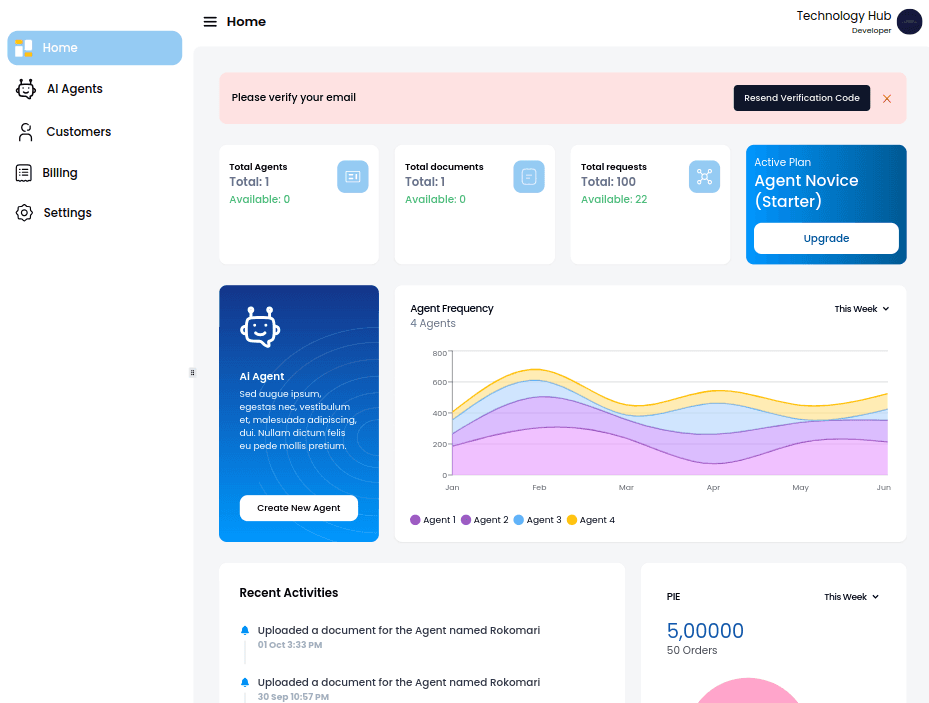Screen dimensions: 929x703
Task: Dismiss the email verification banner
Action: [x=887, y=99]
